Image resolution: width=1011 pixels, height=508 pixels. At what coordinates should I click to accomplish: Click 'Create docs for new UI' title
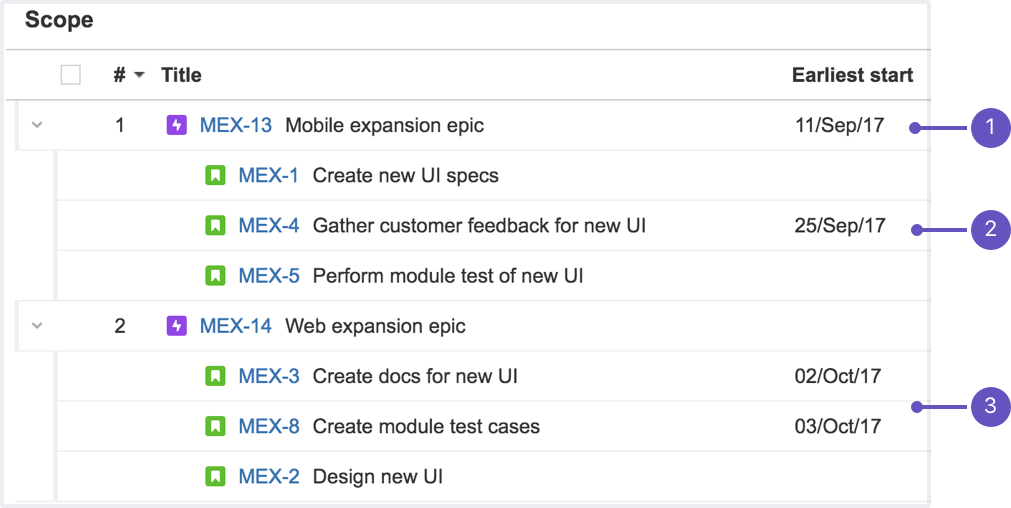point(415,376)
